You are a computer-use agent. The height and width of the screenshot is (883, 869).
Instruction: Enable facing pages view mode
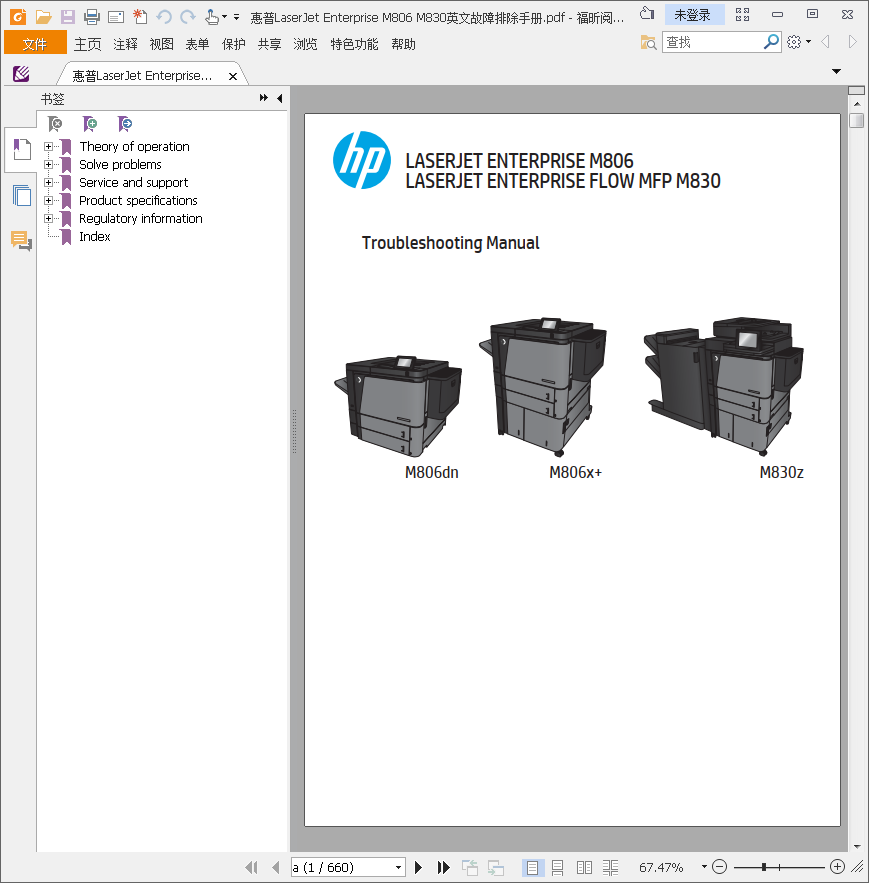585,868
